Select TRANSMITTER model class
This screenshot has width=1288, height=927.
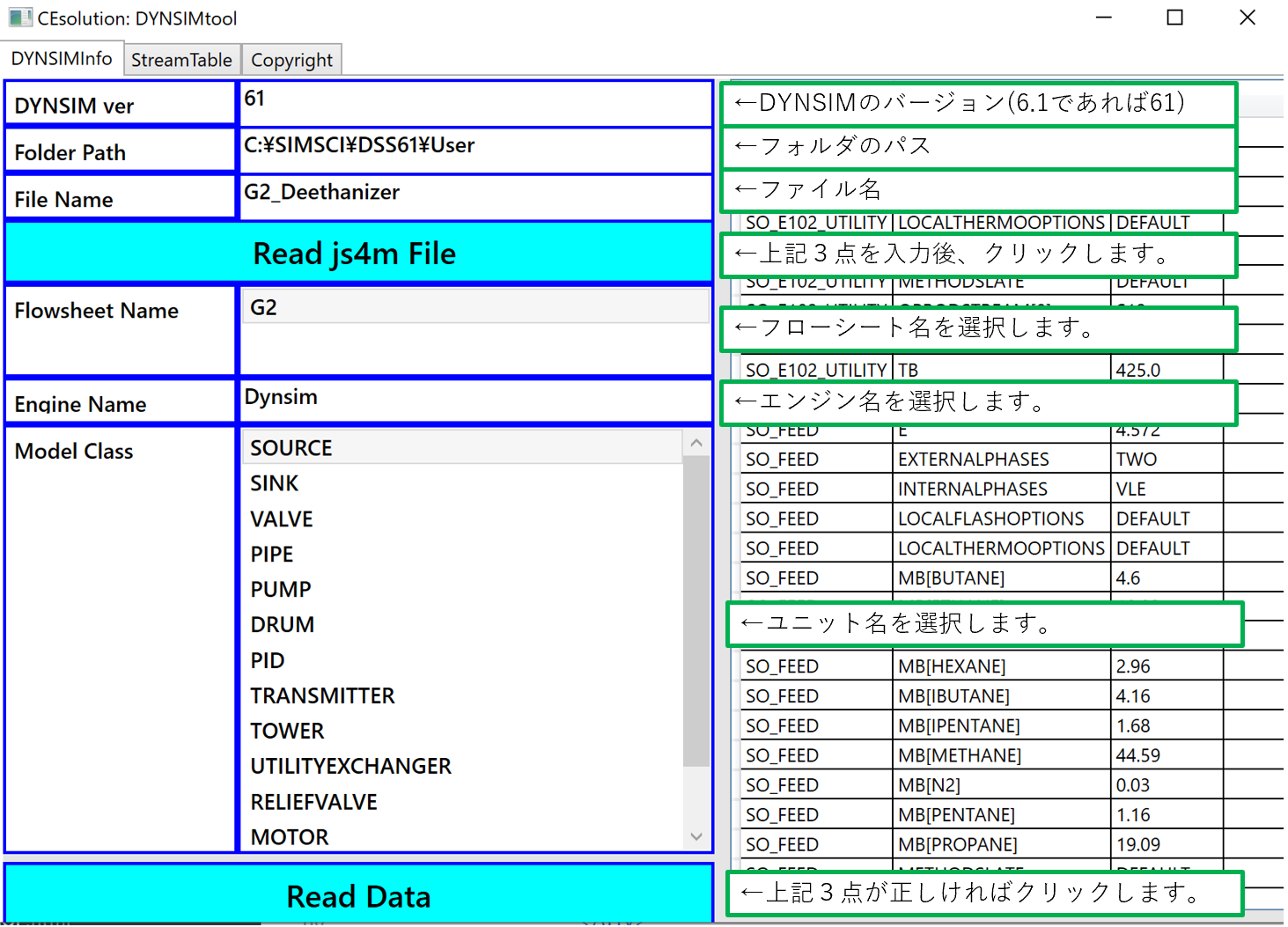point(463,695)
